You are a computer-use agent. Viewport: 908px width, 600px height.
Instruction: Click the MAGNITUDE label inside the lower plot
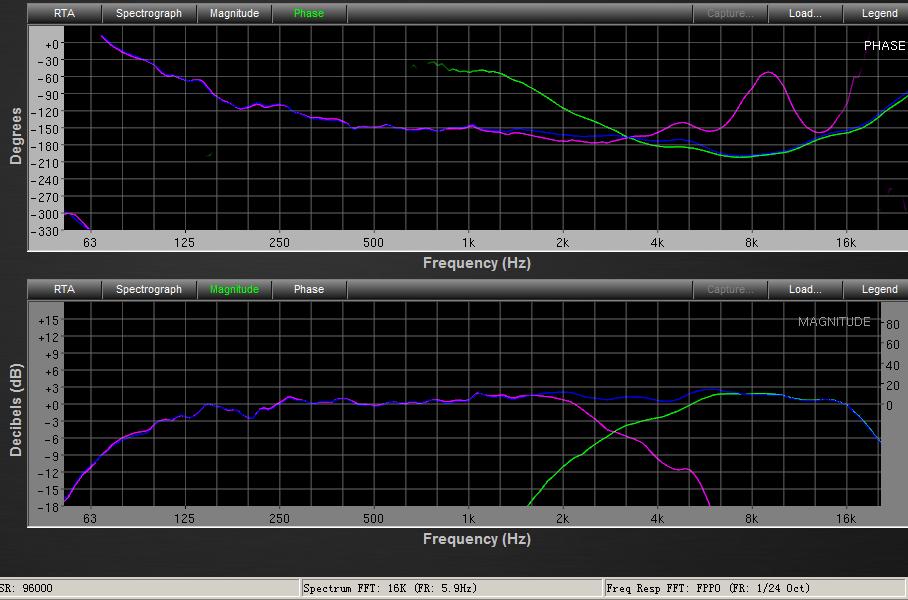pyautogui.click(x=834, y=322)
